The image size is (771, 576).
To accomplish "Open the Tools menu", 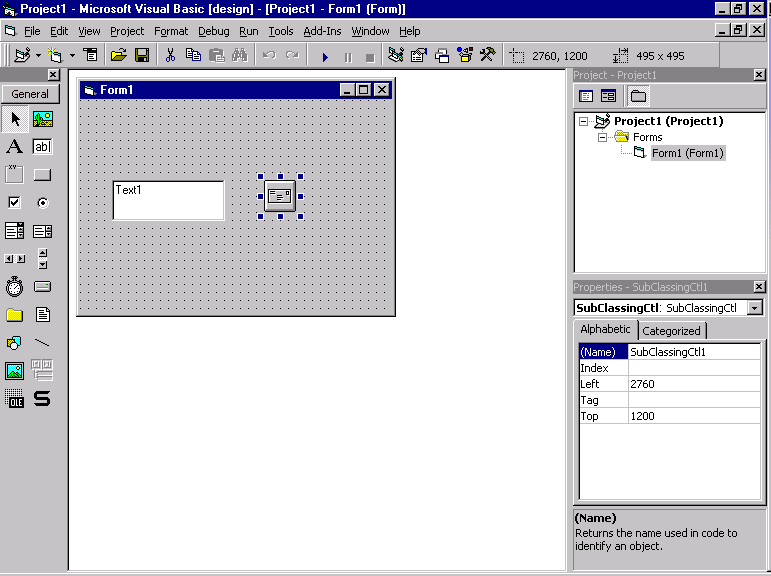I will (281, 31).
